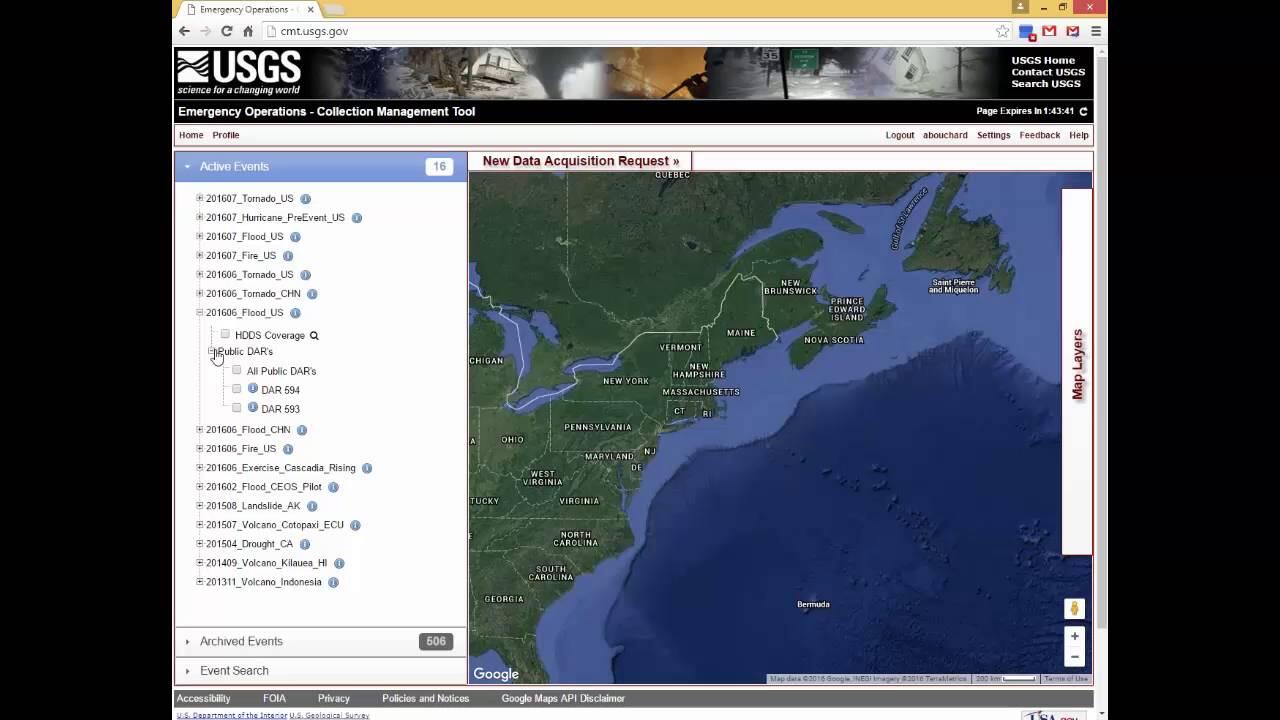Open the Map Layers side panel

(x=1077, y=365)
